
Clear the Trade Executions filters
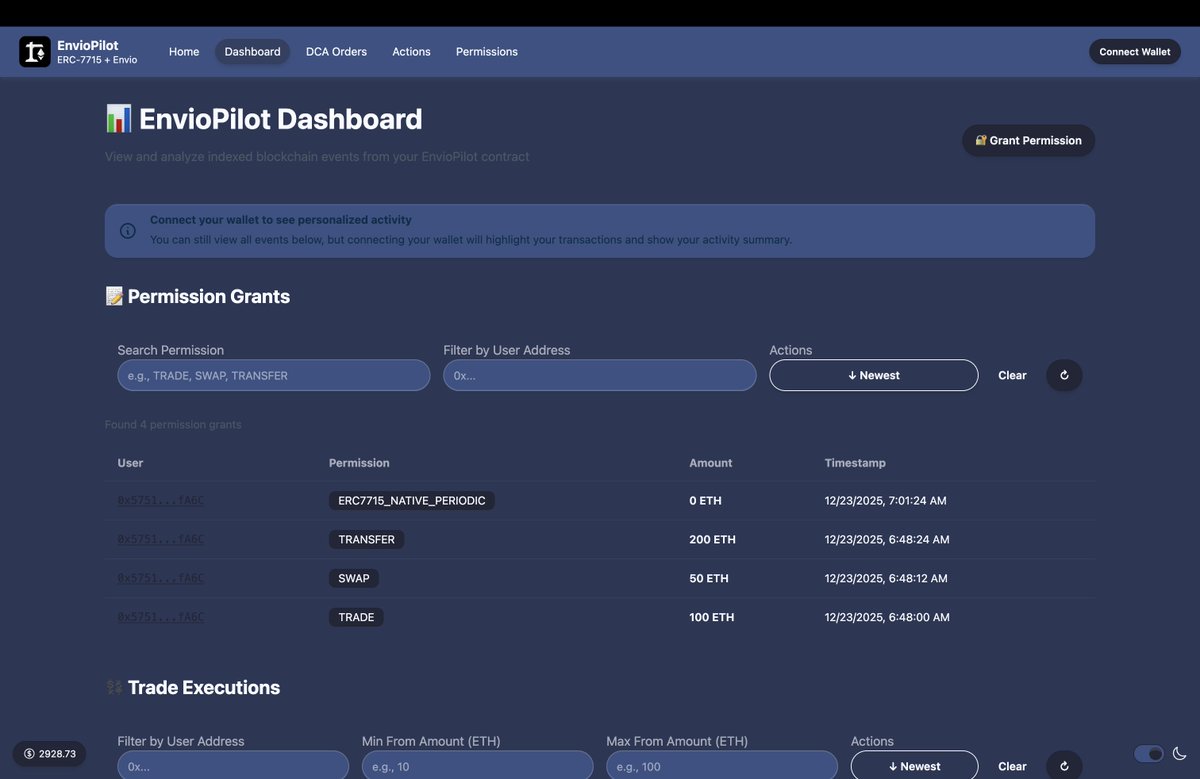(x=1012, y=766)
